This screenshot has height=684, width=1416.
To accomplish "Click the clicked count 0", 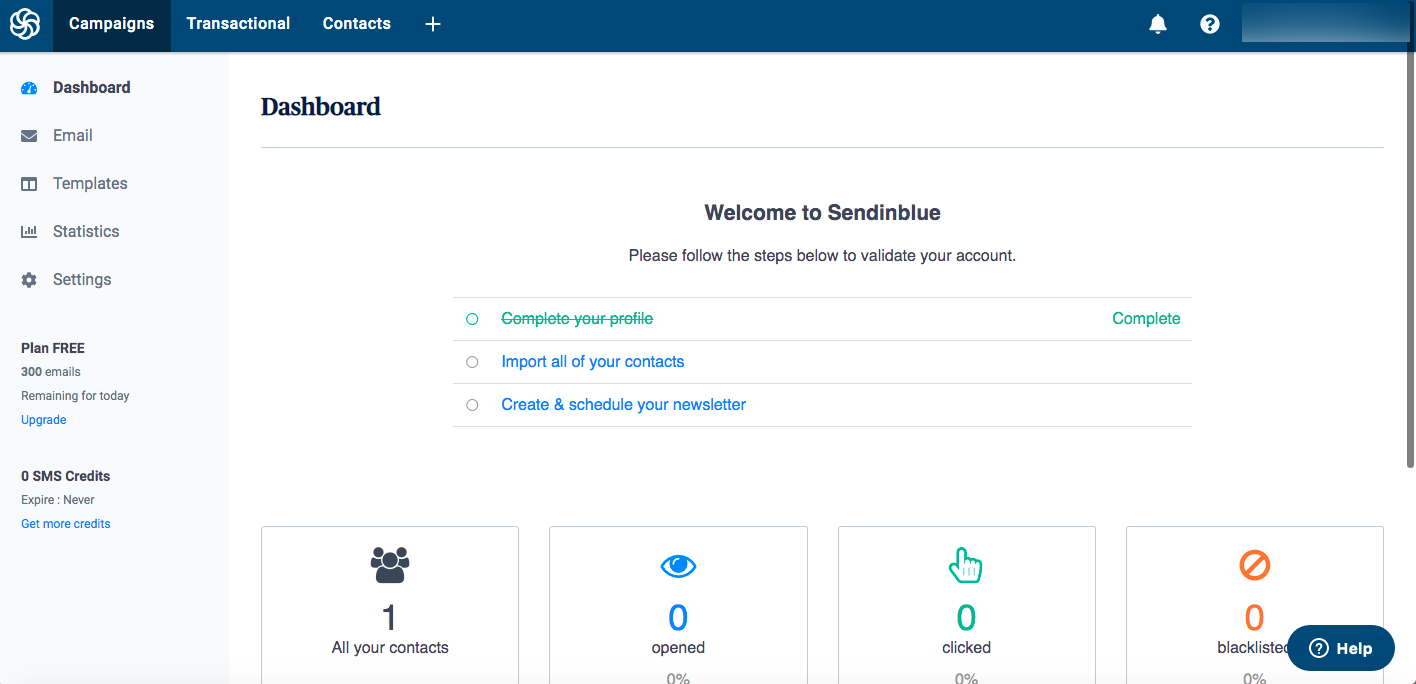I will point(966,618).
